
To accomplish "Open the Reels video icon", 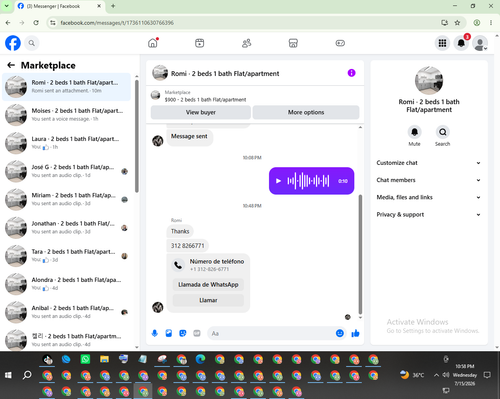I will pyautogui.click(x=200, y=43).
